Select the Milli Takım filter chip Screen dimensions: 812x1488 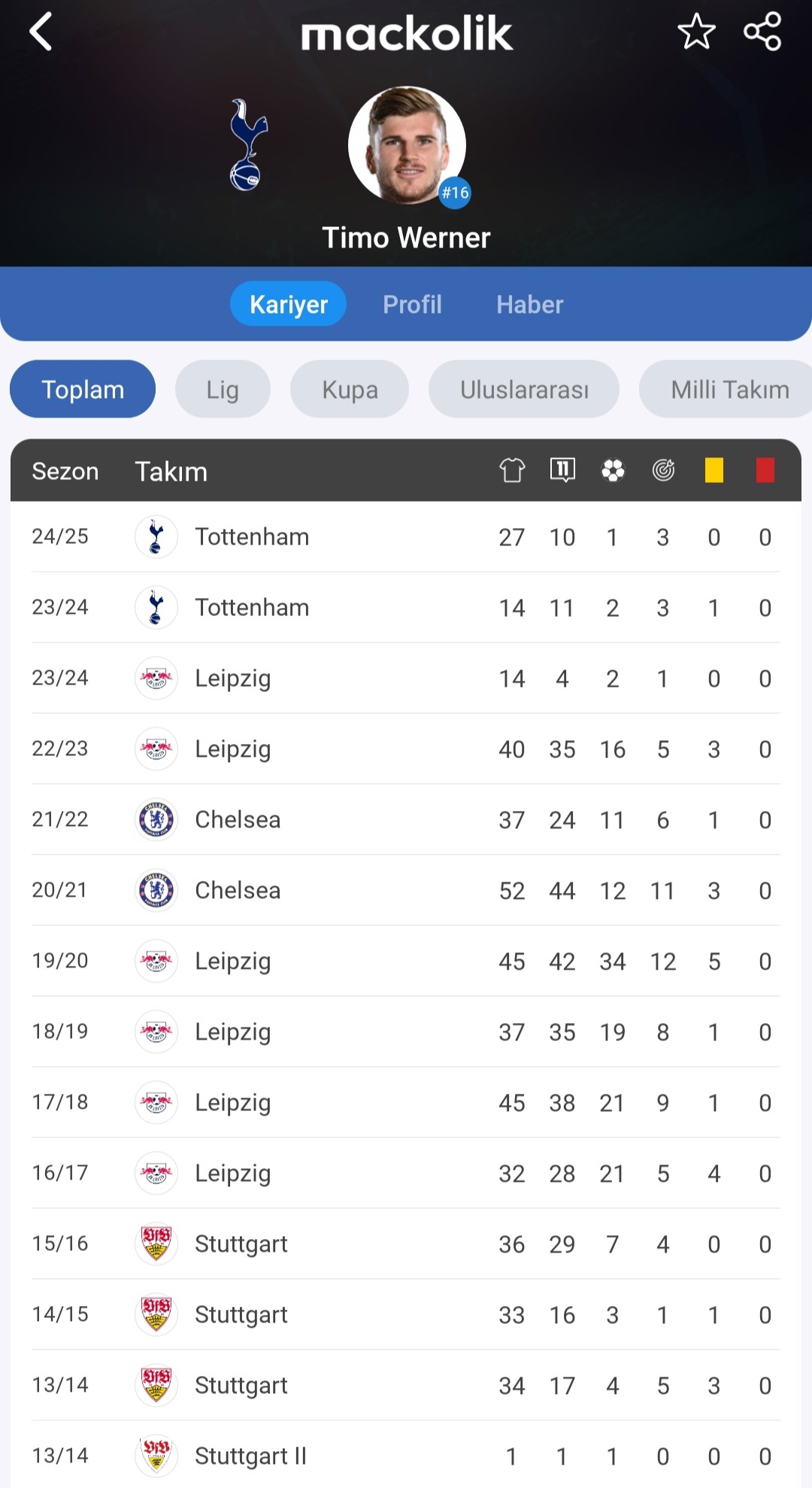pos(726,389)
